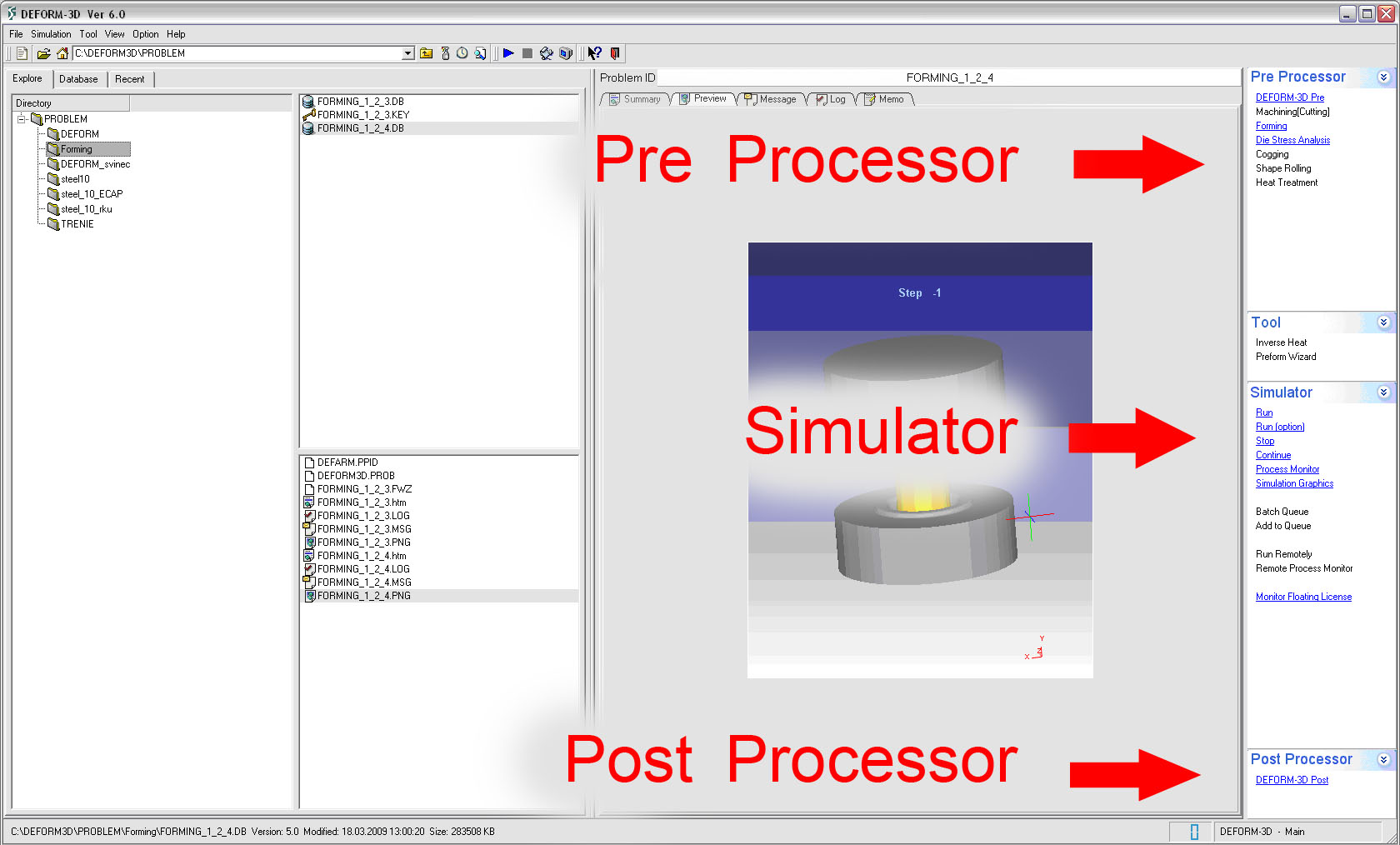Viewport: 1400px width, 845px height.
Task: Click the clock toolbar icon
Action: [x=462, y=53]
